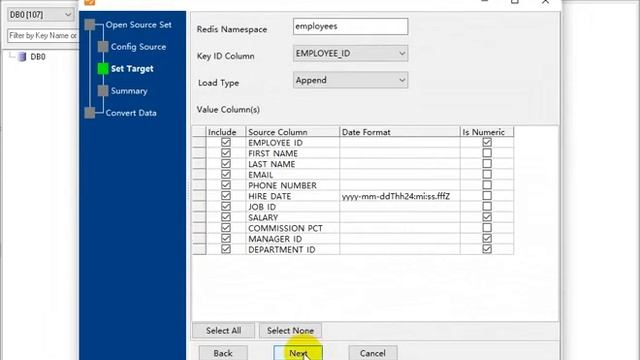Select the DB0 database icon in tree
This screenshot has height=360, width=640.
pyautogui.click(x=22, y=57)
